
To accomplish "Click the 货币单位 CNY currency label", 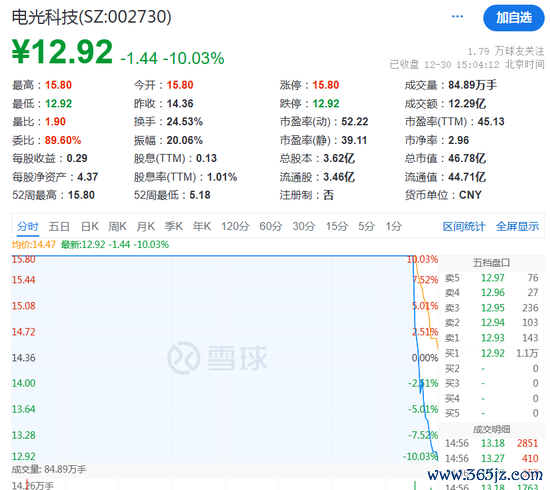I will click(443, 195).
